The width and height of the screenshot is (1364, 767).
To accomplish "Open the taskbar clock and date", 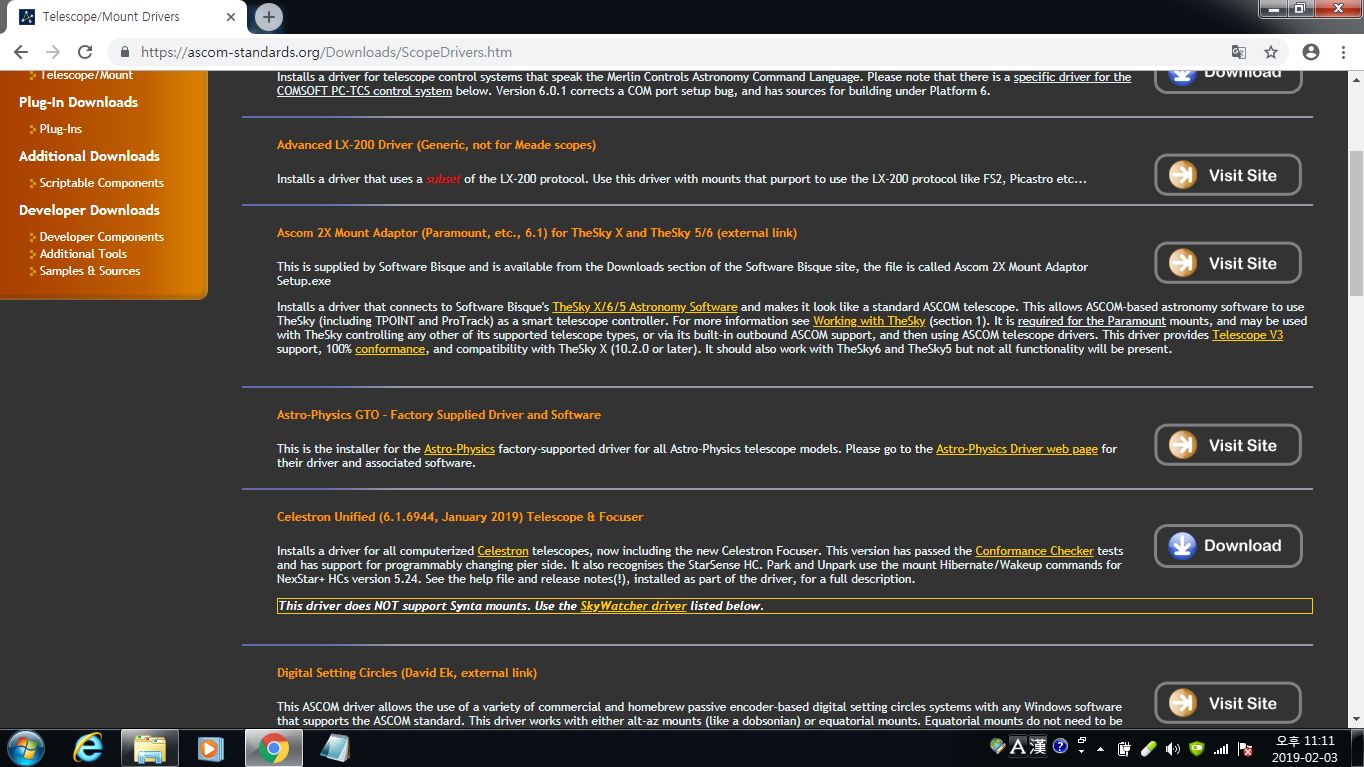I will (x=1306, y=749).
